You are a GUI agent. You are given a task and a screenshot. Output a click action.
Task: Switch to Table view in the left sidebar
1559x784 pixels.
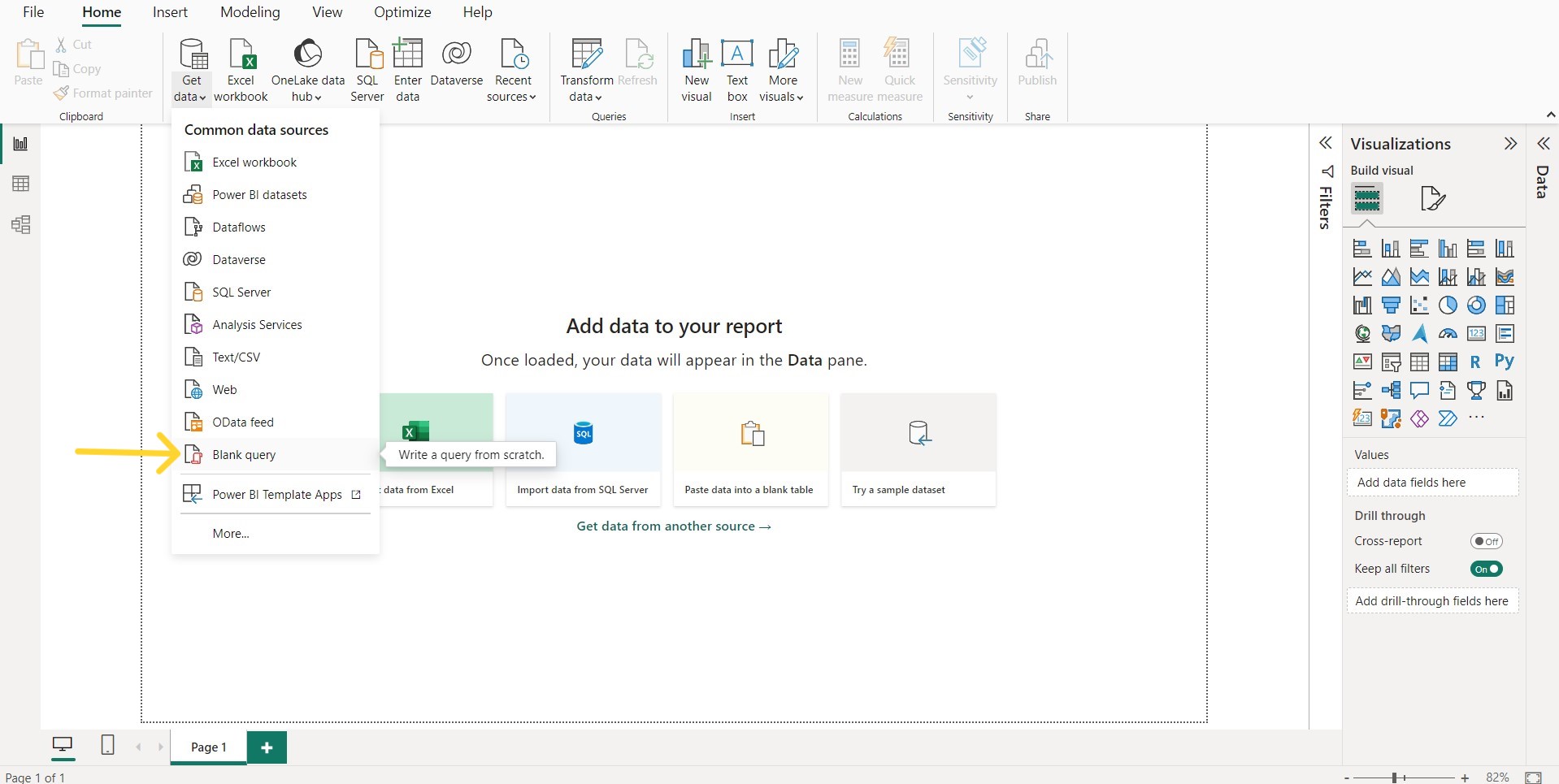[x=20, y=184]
